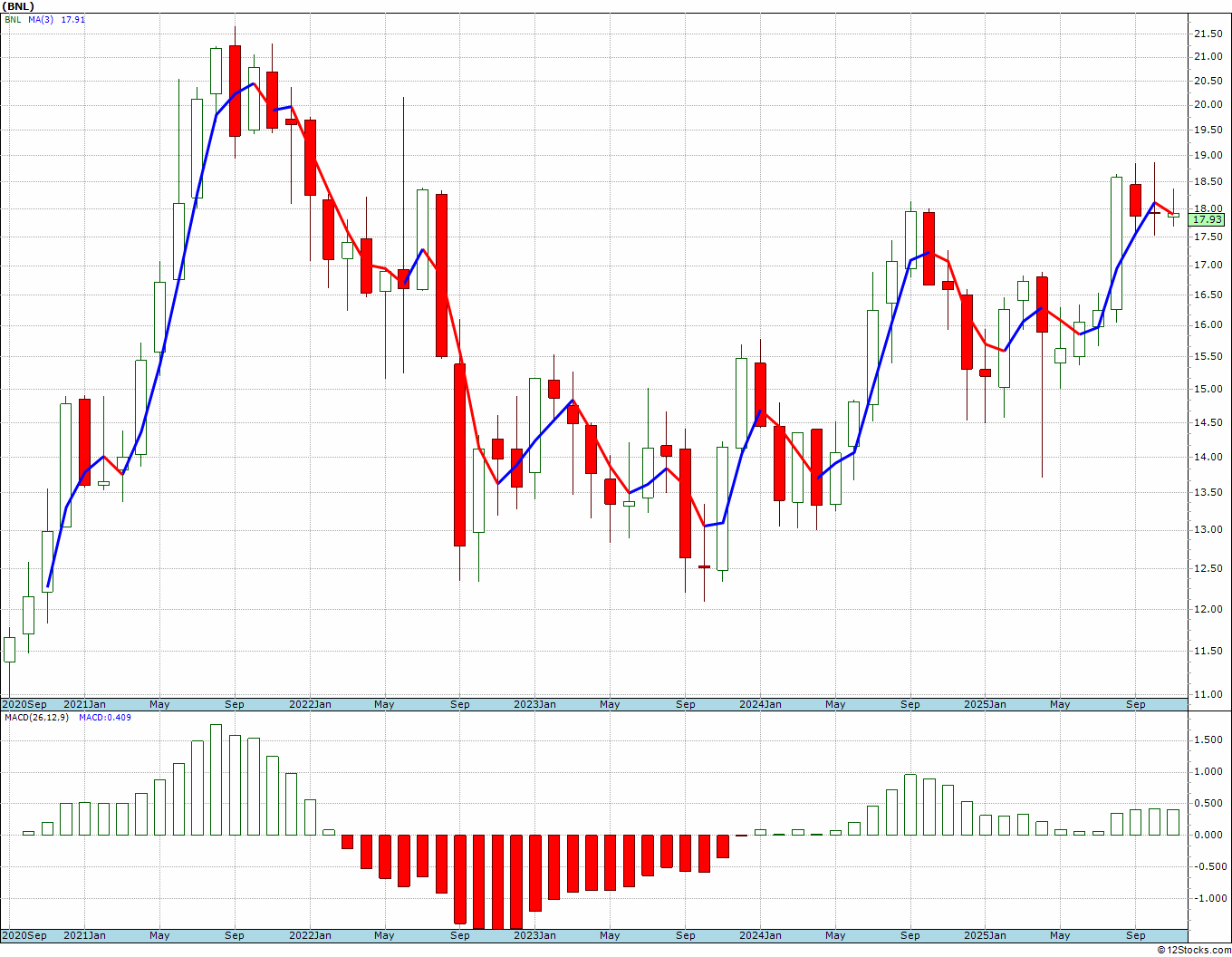Click the 14.50 price axis label
This screenshot has height=957, width=1232.
(1208, 422)
